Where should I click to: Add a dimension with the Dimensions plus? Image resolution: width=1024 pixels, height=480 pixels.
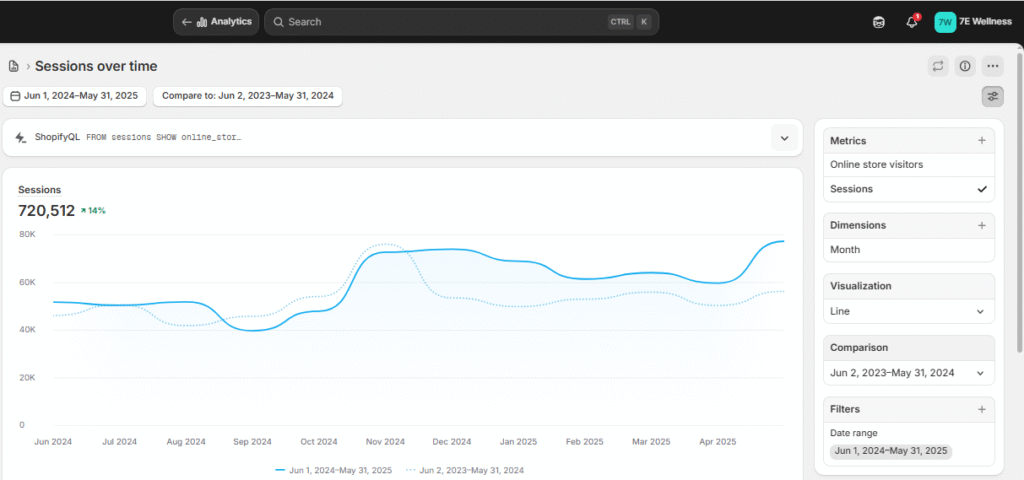(x=982, y=225)
